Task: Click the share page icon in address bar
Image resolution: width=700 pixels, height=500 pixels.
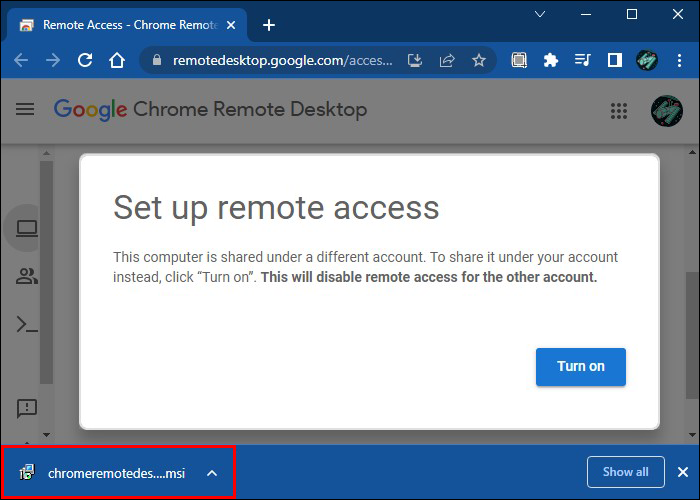Action: (x=448, y=60)
